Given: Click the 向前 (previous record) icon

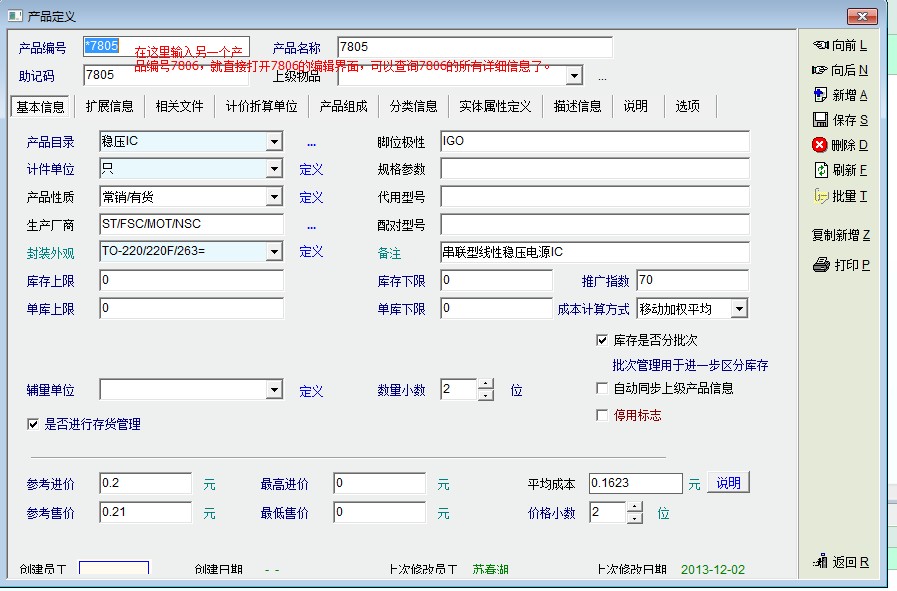Looking at the screenshot, I should [820, 45].
